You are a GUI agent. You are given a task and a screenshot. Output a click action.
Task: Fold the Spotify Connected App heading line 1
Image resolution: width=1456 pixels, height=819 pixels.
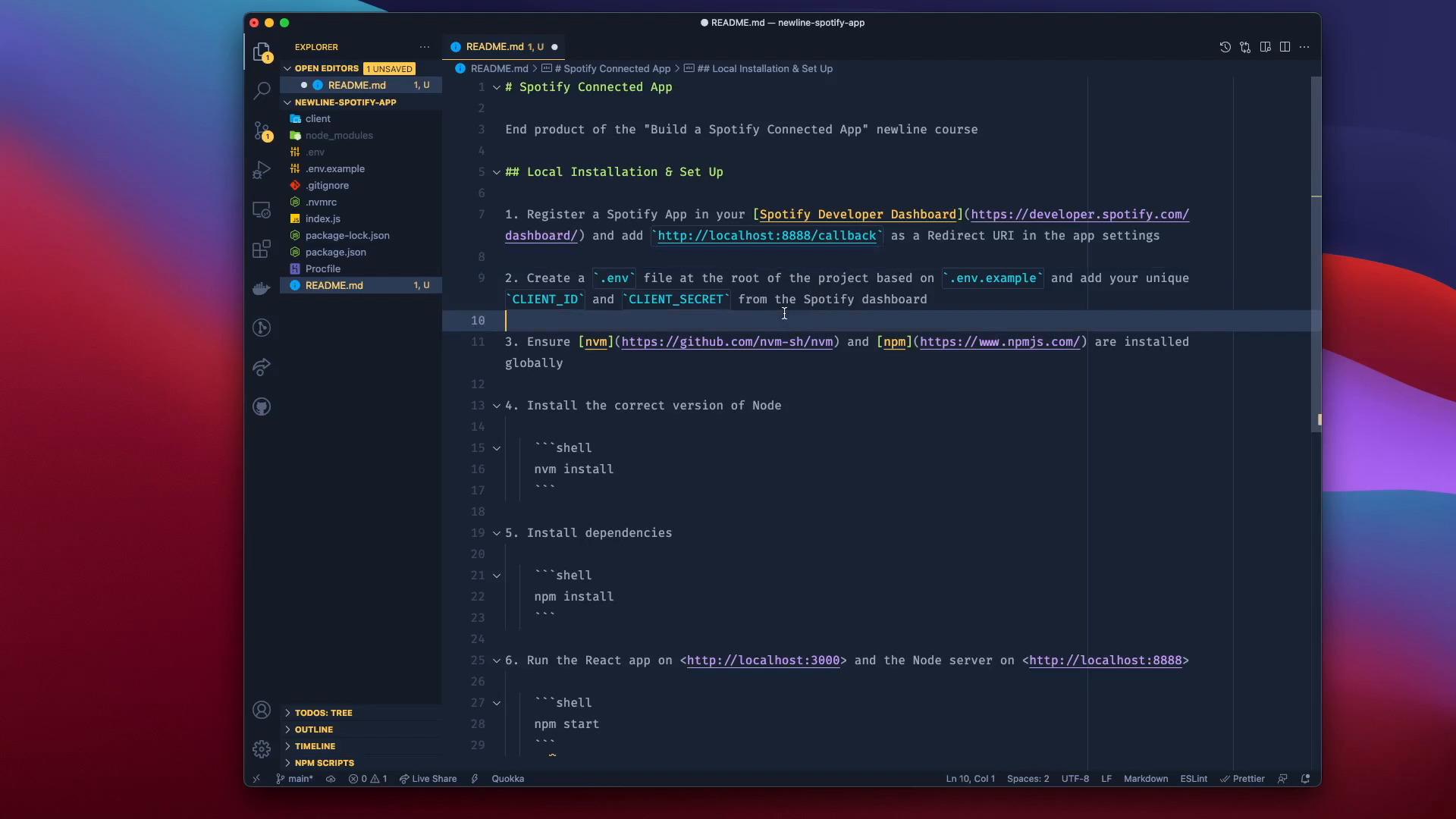coord(497,87)
